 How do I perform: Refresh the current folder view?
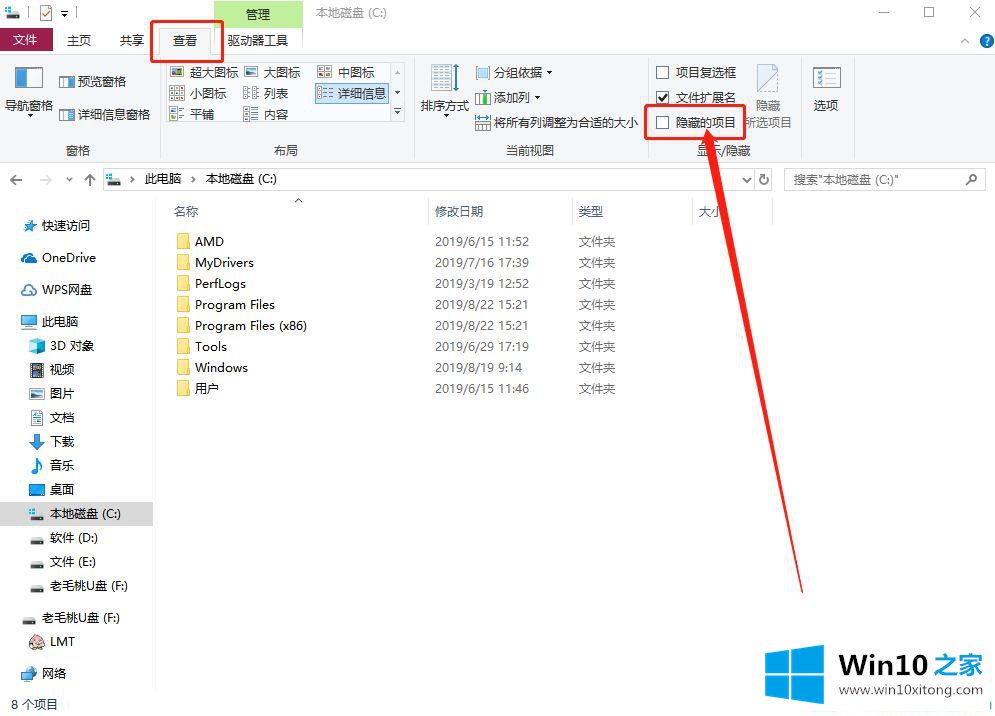point(765,180)
